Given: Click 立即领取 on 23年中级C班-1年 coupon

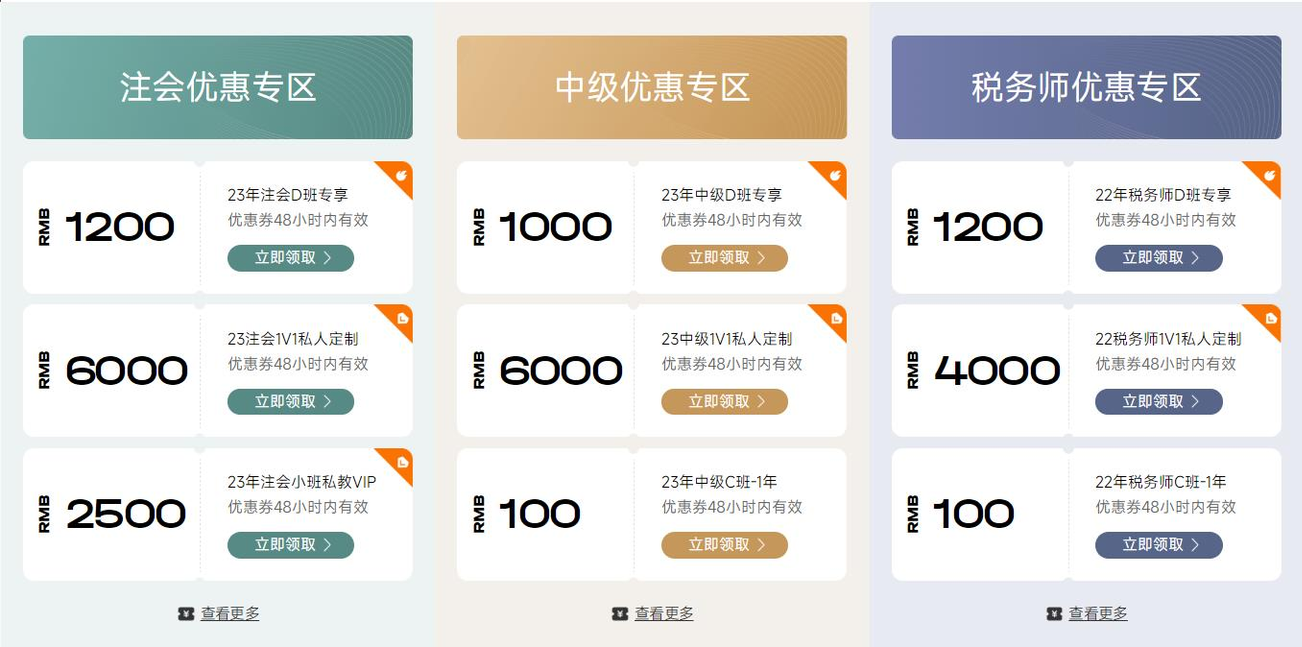Looking at the screenshot, I should coord(724,545).
